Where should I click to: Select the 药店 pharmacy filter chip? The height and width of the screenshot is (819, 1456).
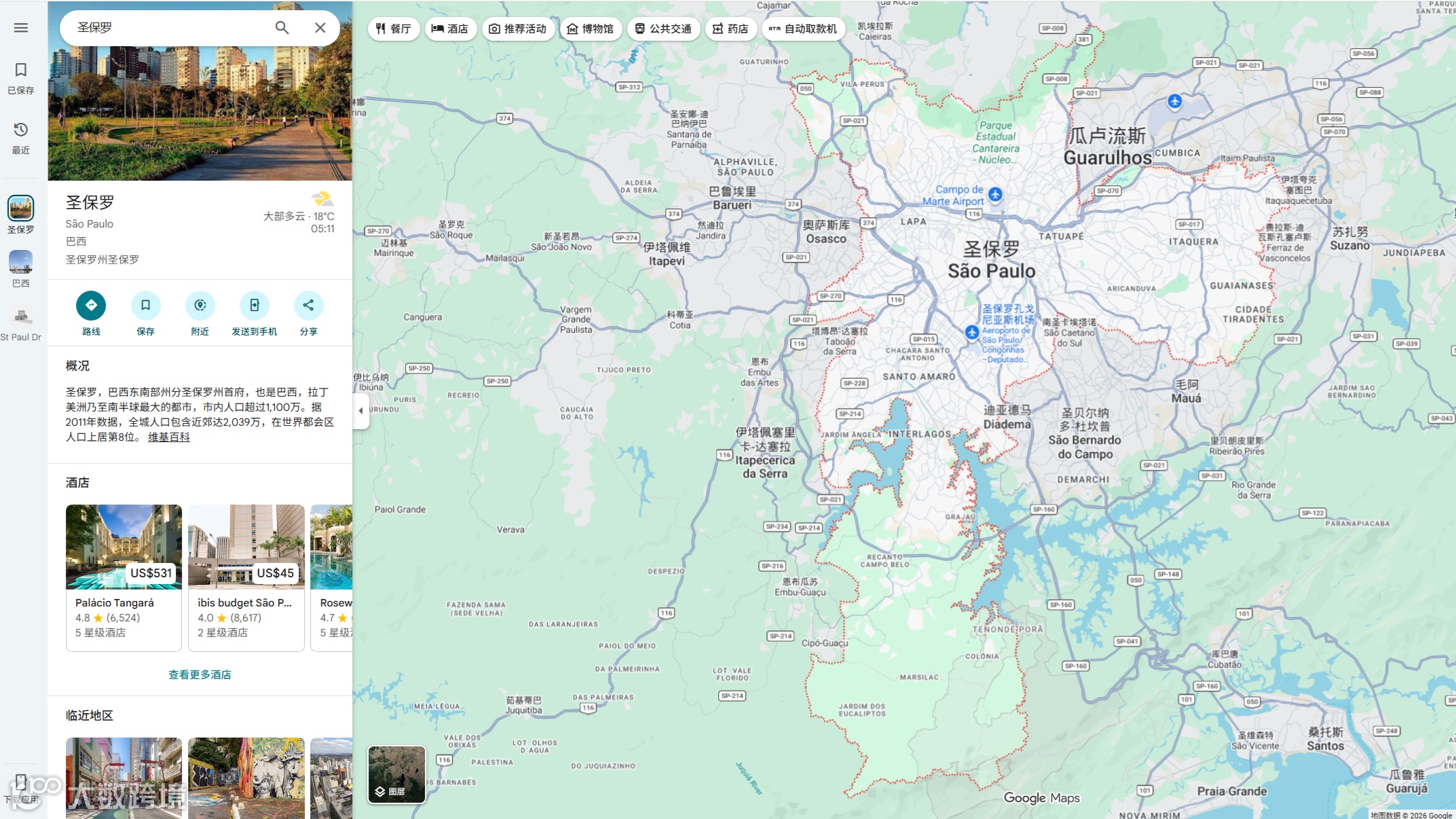coord(730,29)
